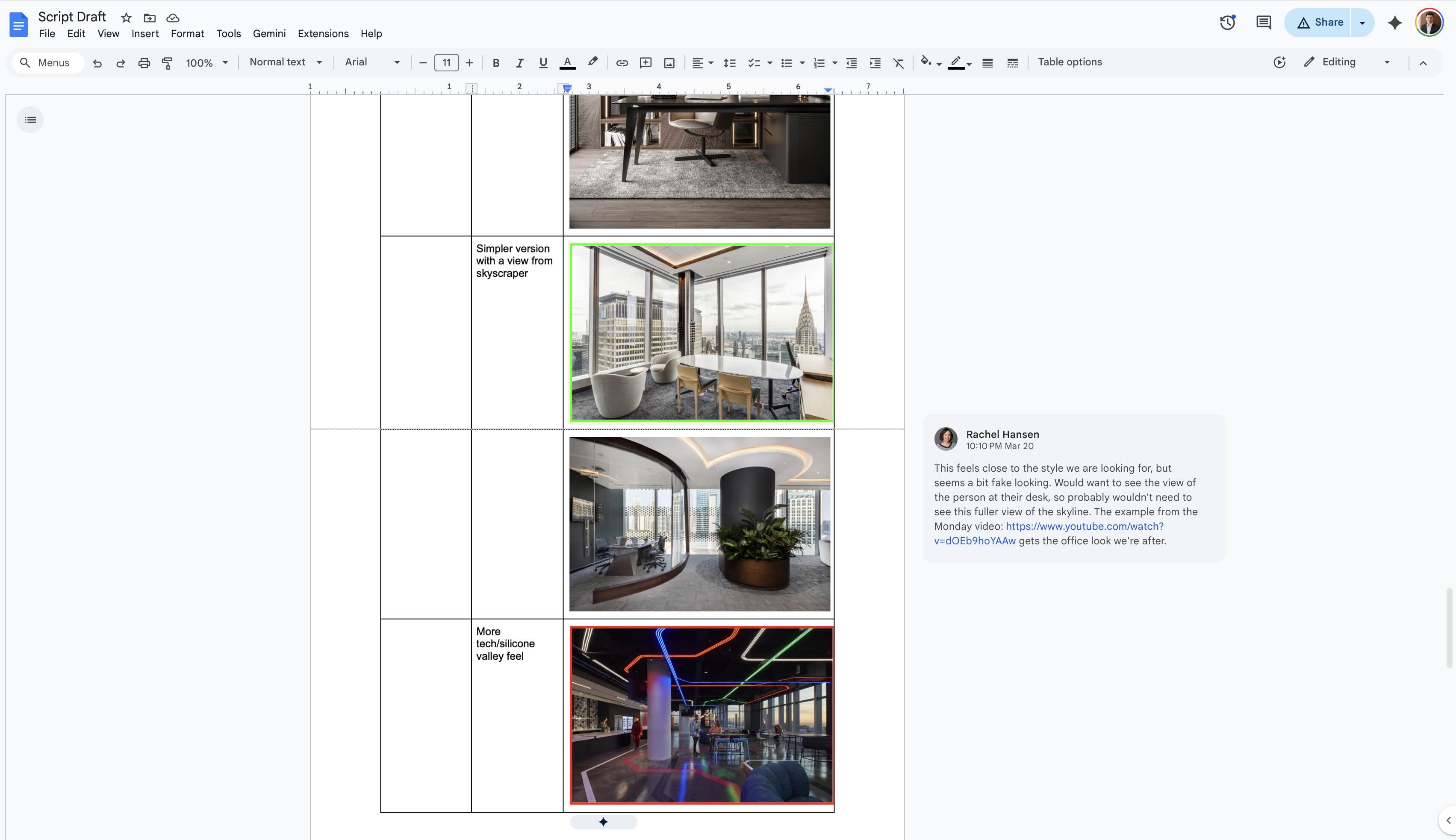Click the neon-lit tech office image
The image size is (1456, 840).
[x=701, y=715]
